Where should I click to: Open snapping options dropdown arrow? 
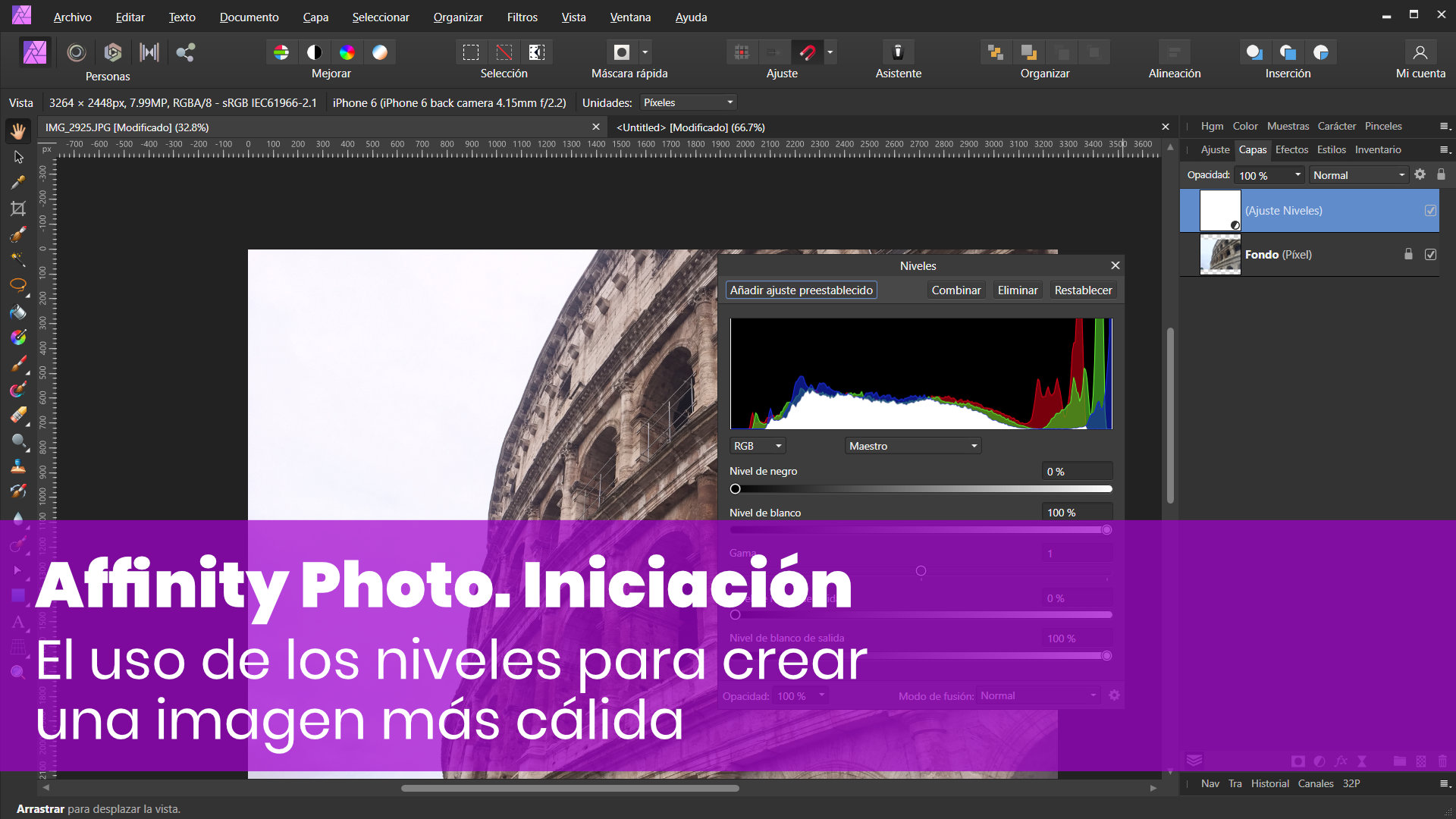[x=830, y=52]
